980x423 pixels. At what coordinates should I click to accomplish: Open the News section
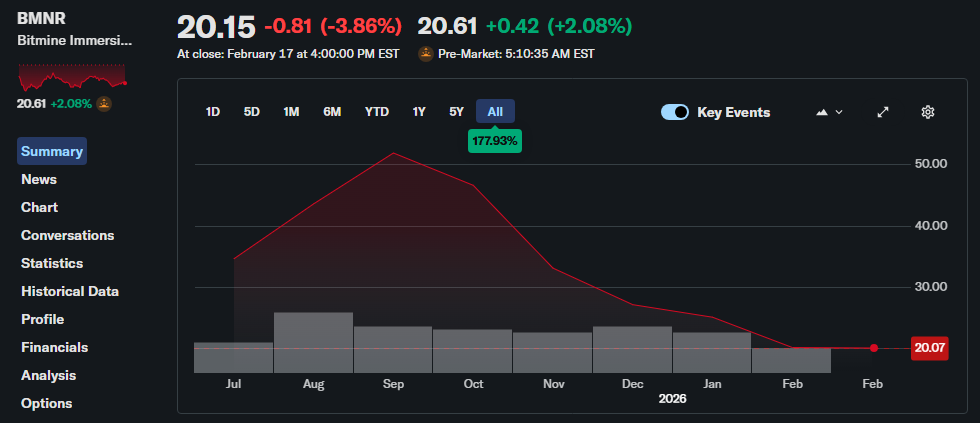pos(39,179)
